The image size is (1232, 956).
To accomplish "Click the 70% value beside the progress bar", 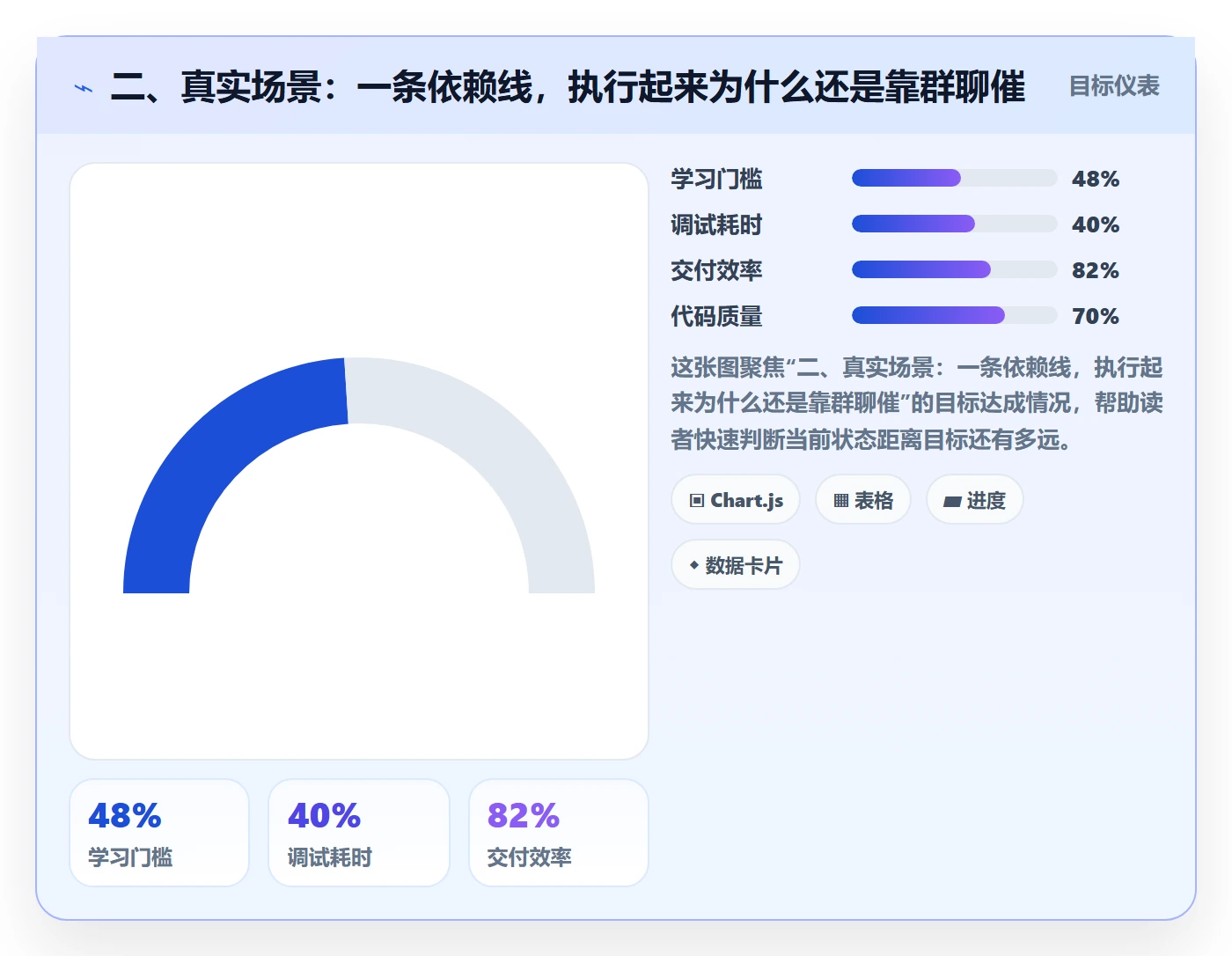I will point(1096,316).
